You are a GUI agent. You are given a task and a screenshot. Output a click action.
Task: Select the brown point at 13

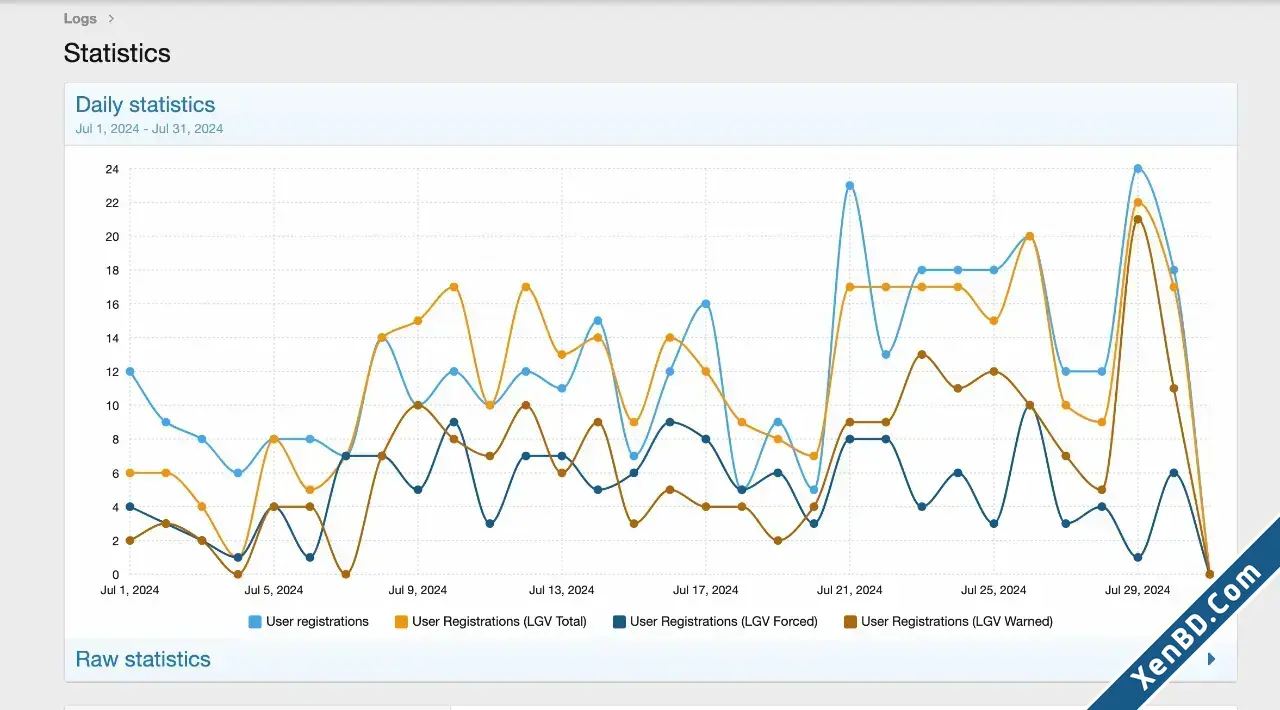pyautogui.click(x=922, y=355)
